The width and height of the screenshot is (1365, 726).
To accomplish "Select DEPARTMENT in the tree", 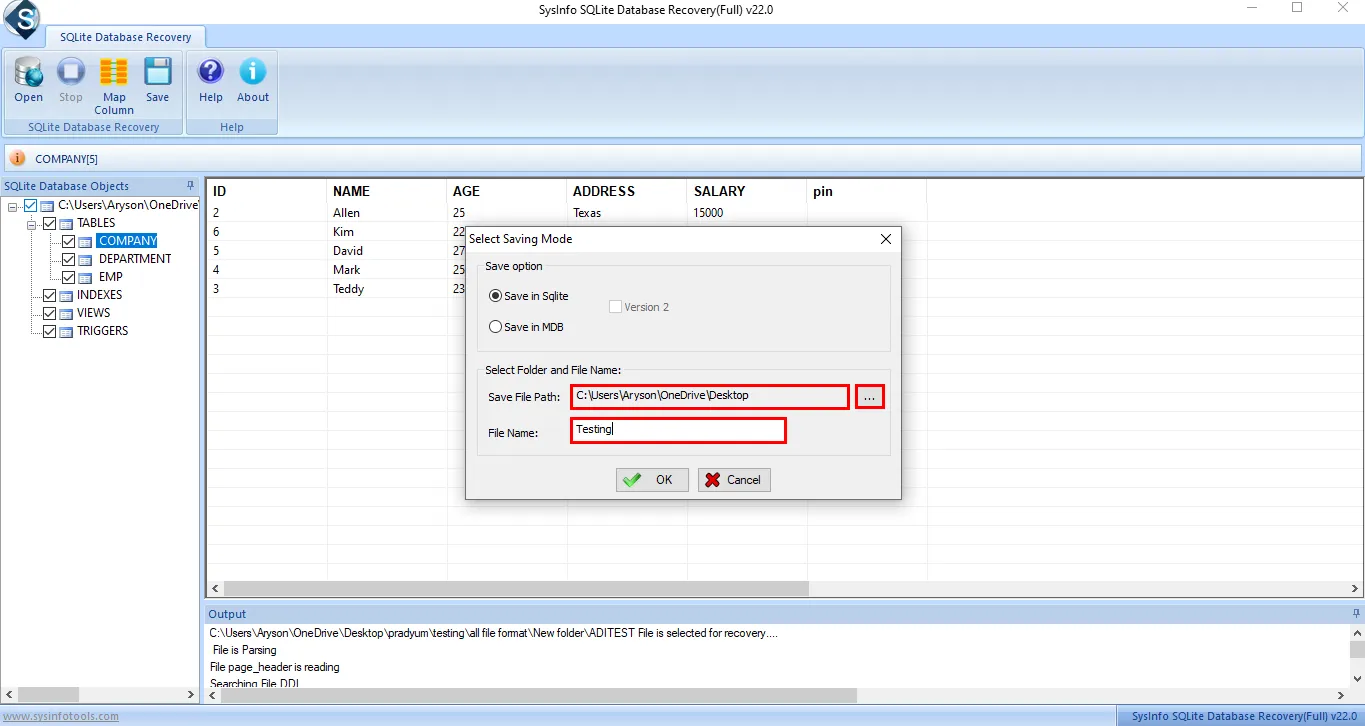I will coord(135,259).
